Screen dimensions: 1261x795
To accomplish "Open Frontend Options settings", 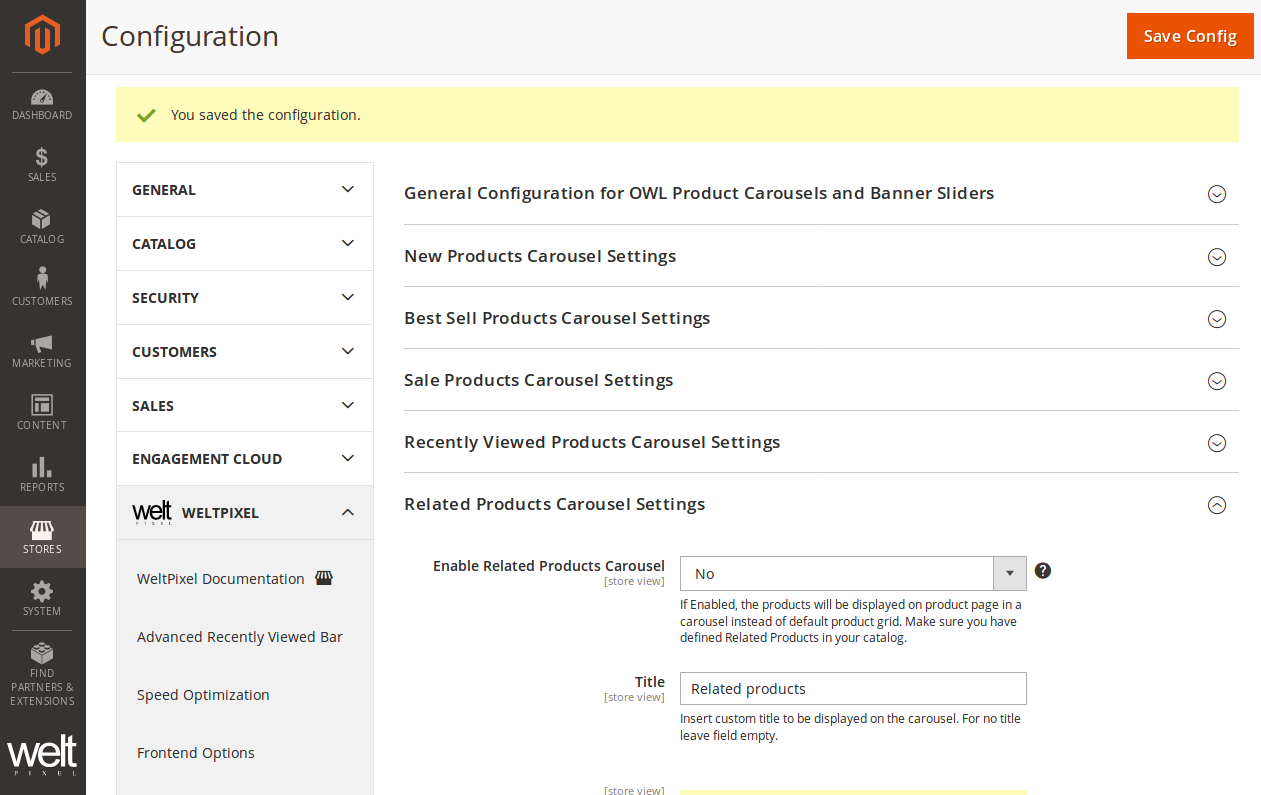I will [x=196, y=753].
